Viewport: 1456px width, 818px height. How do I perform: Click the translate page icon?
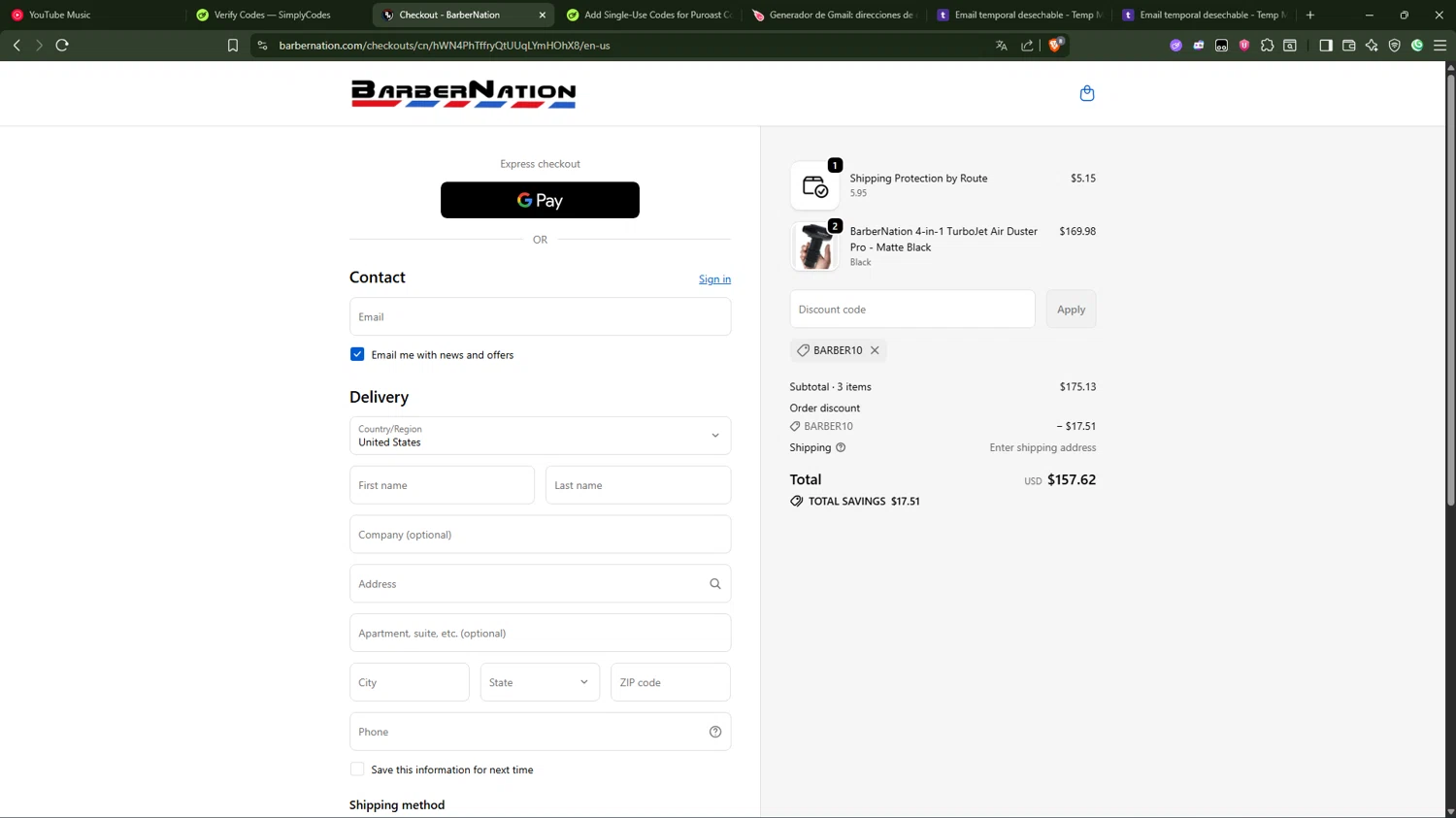[x=1002, y=45]
